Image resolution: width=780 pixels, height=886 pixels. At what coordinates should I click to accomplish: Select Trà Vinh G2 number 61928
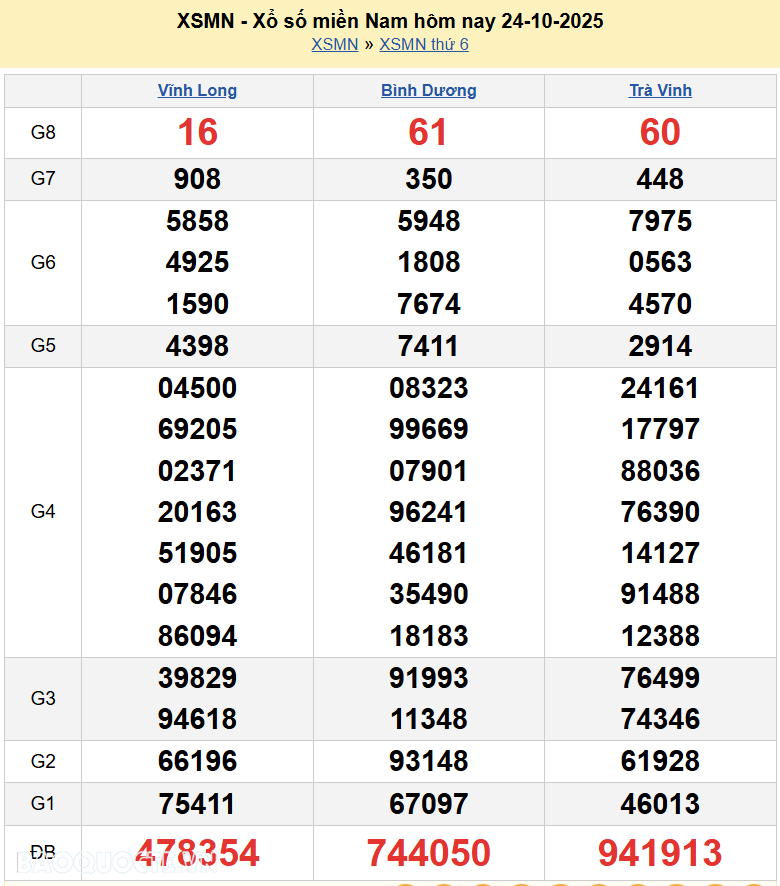(660, 761)
